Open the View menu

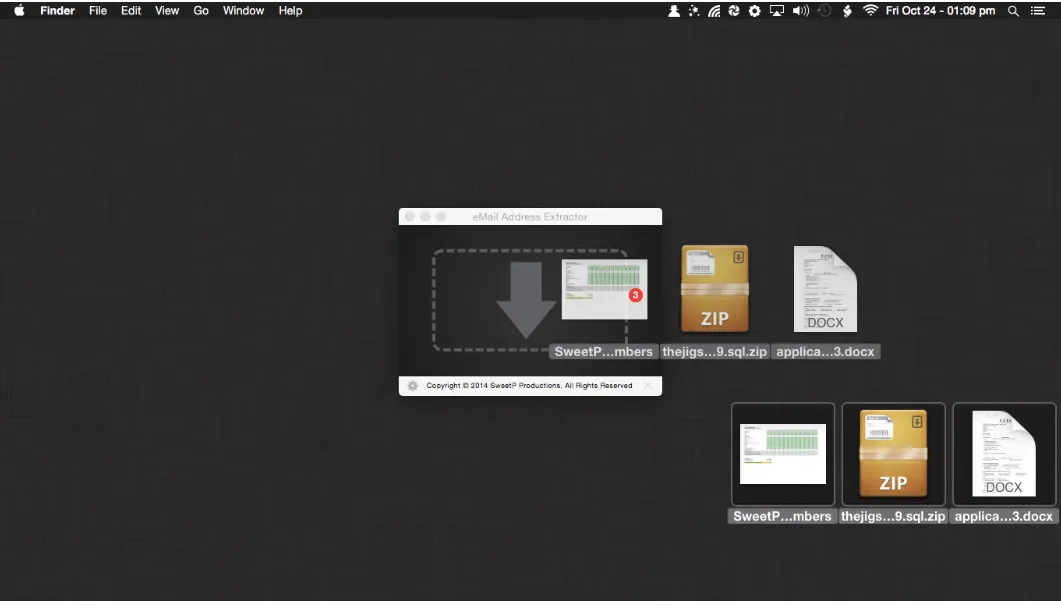click(167, 11)
